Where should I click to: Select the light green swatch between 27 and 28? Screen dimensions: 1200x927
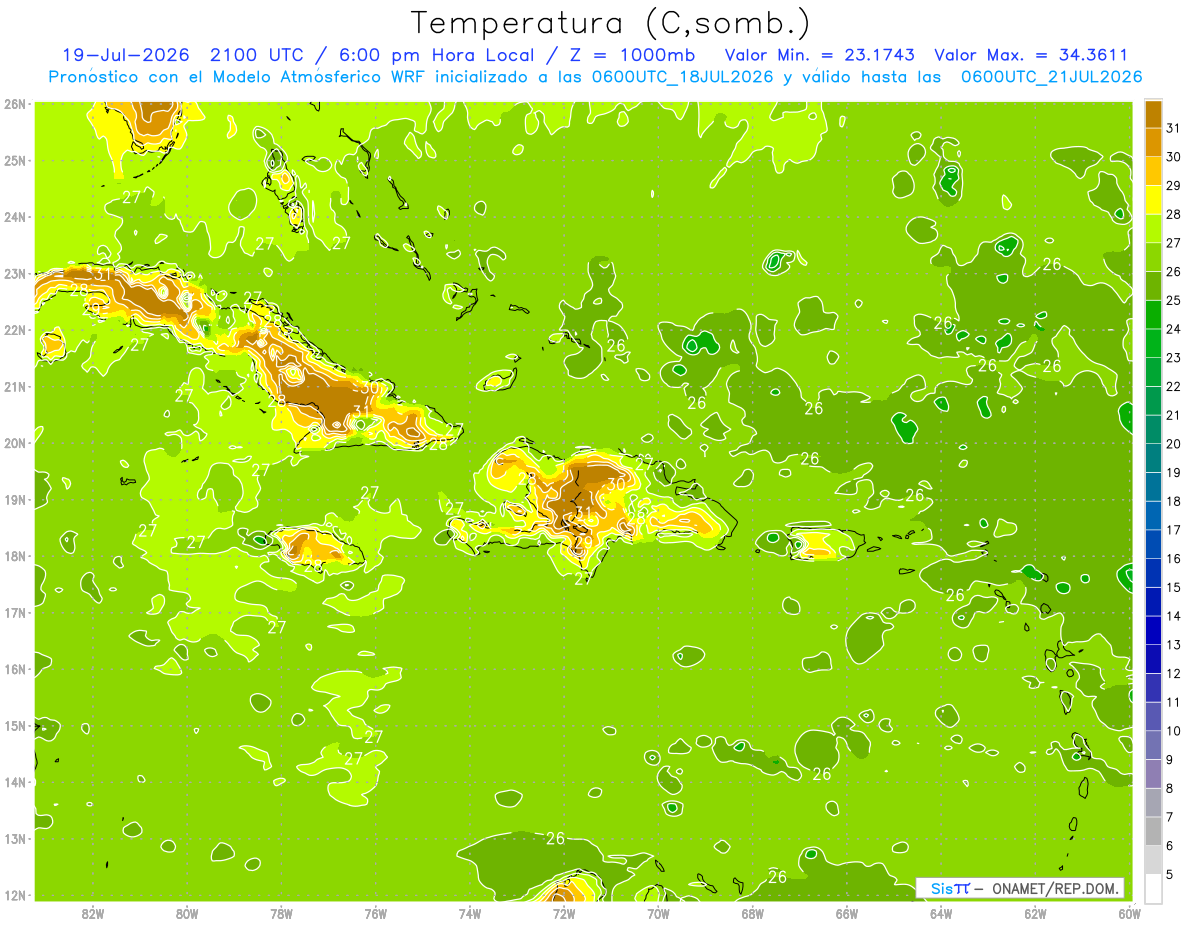click(1153, 229)
